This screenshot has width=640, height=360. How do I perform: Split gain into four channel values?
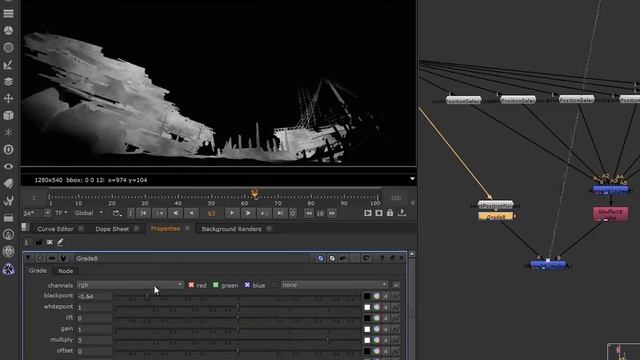386,329
